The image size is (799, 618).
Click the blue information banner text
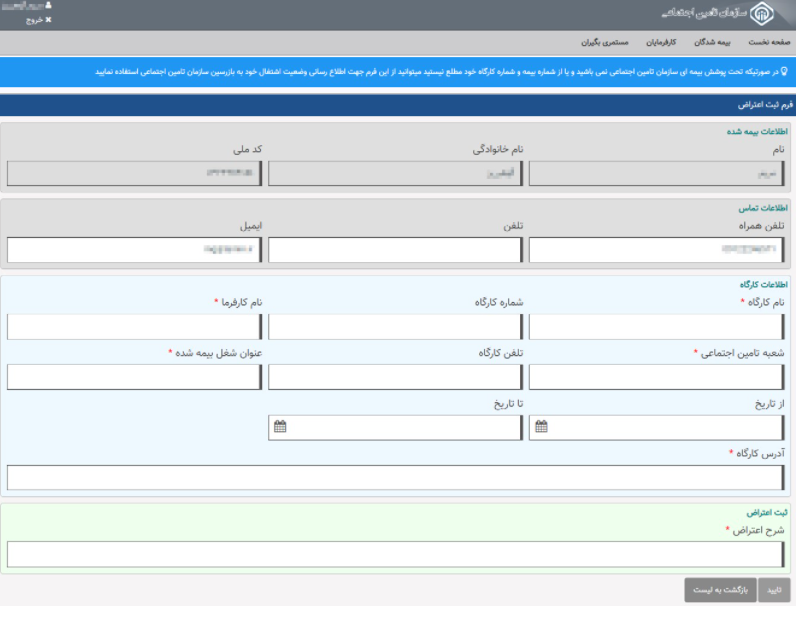coord(437,72)
